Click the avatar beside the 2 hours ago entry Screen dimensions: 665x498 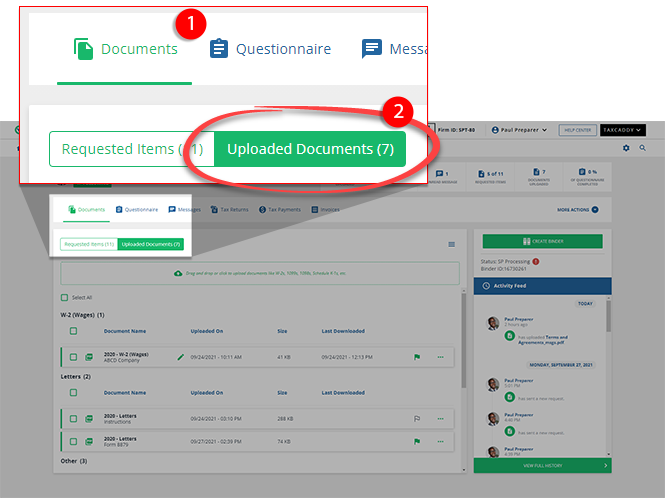point(493,323)
